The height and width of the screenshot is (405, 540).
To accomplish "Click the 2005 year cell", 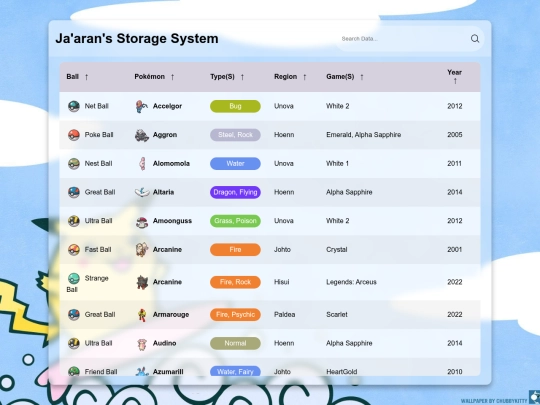I will click(455, 135).
